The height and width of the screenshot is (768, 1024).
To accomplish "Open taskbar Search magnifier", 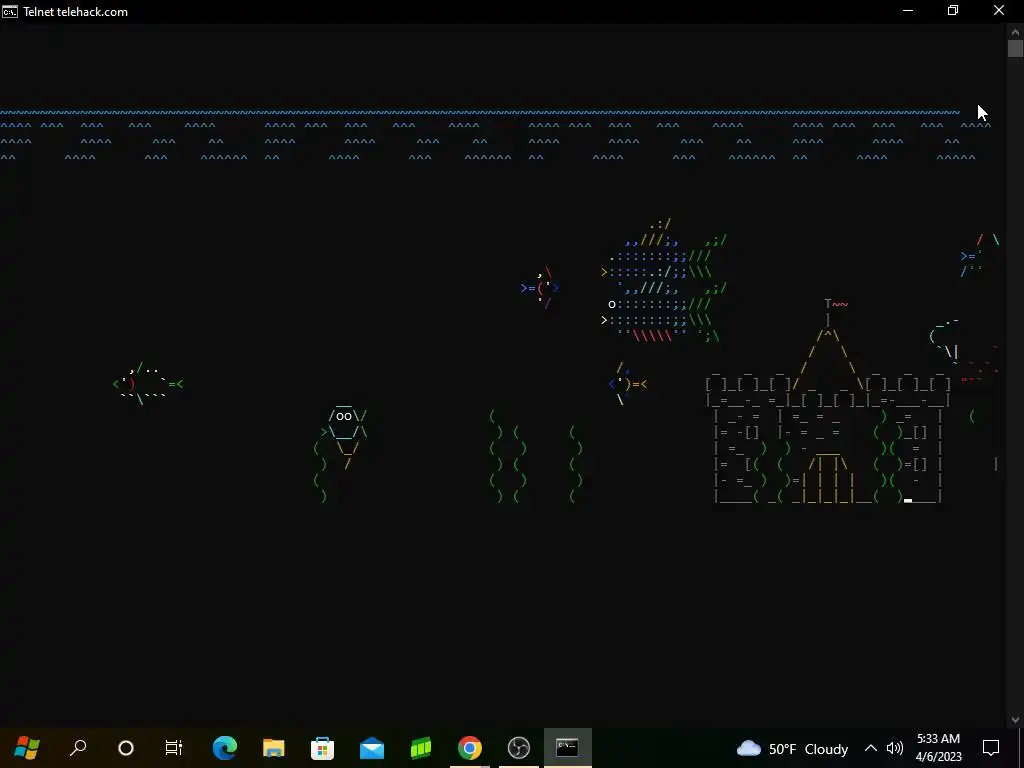I will 78,748.
